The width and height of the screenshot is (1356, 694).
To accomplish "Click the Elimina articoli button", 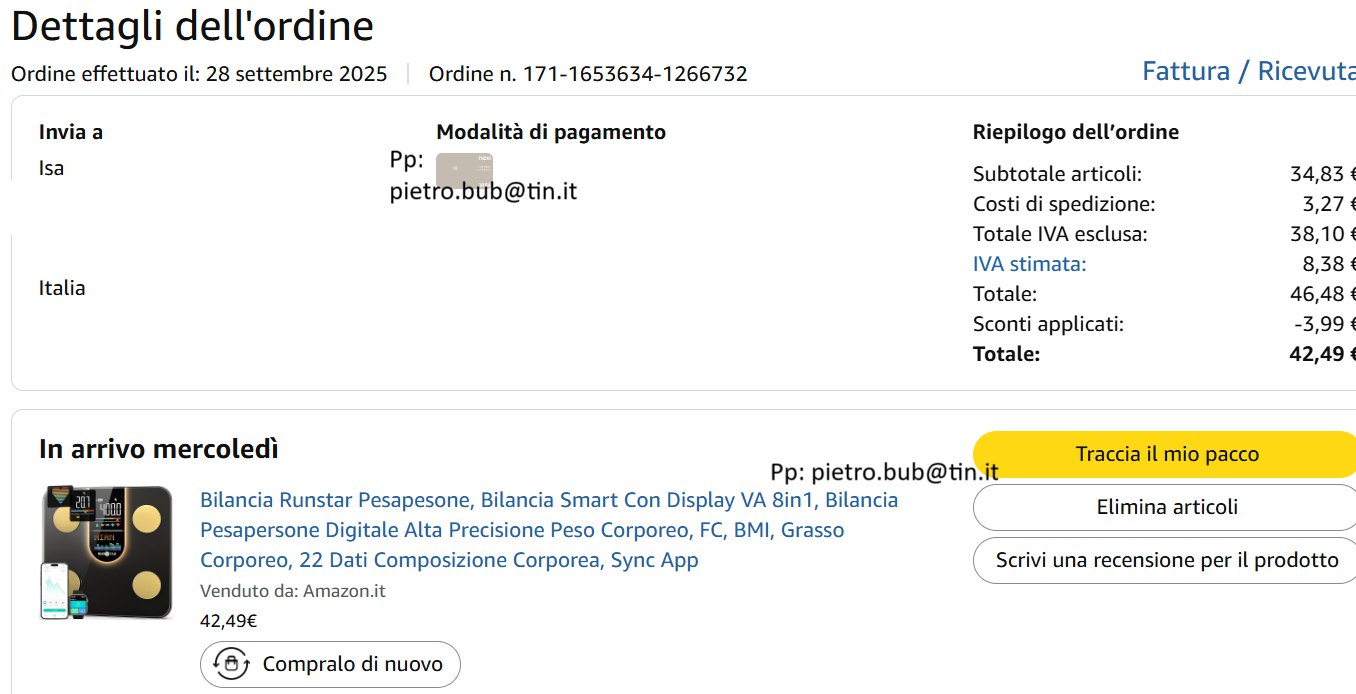I will tap(1166, 507).
